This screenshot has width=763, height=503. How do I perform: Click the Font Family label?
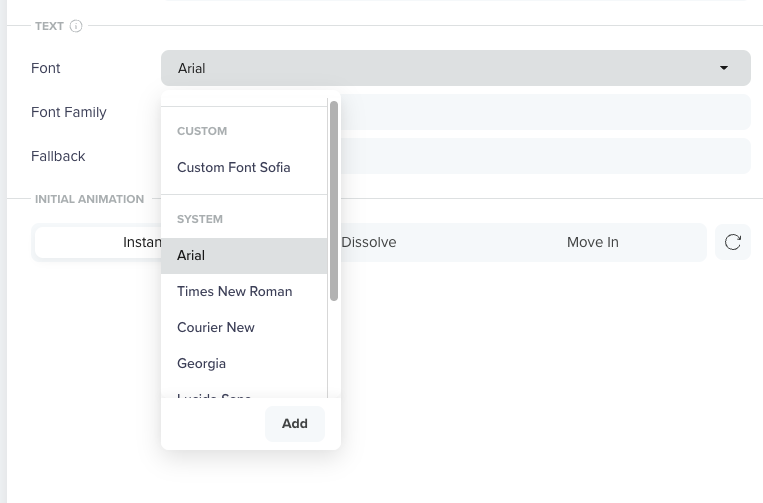coord(69,112)
